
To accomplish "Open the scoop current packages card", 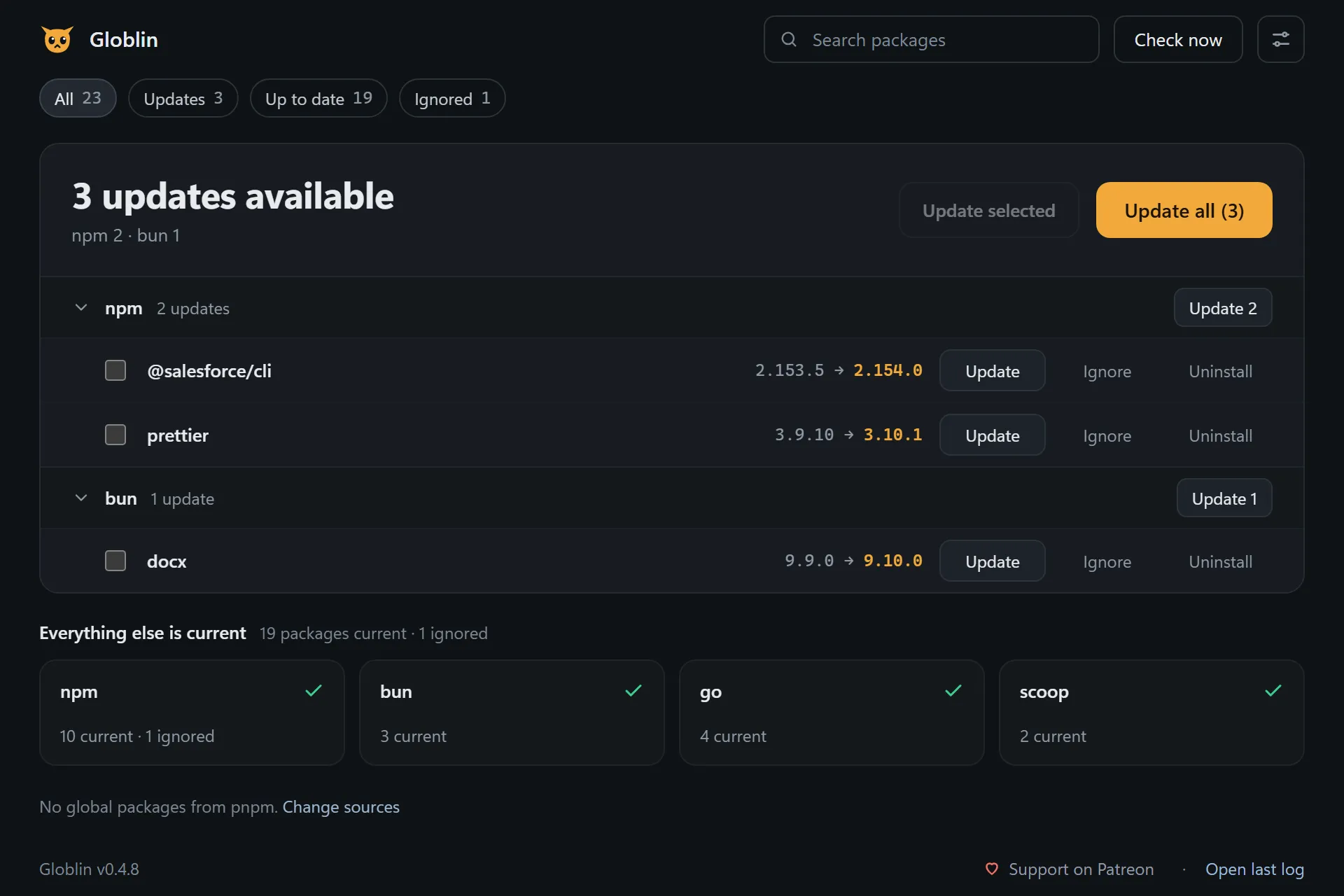I will [x=1151, y=712].
